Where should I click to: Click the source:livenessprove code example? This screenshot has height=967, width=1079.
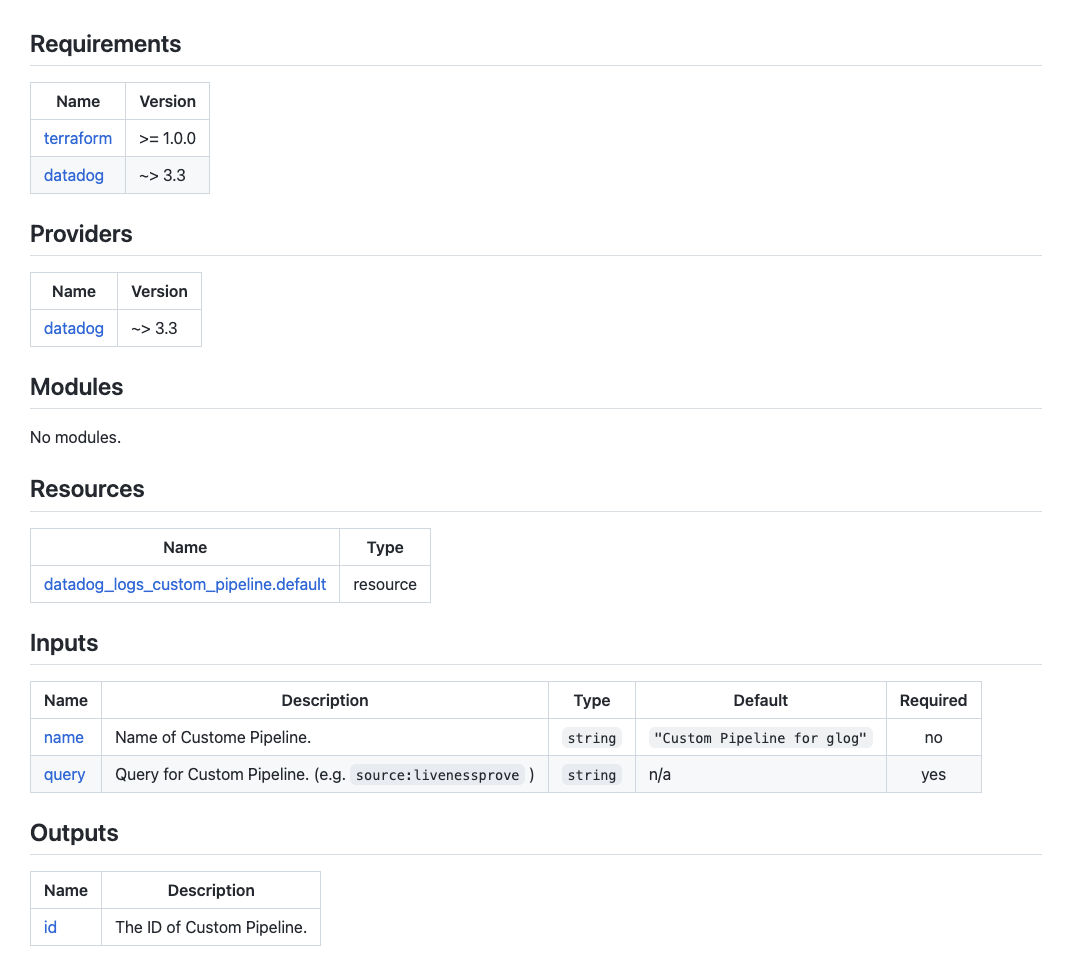(x=438, y=775)
